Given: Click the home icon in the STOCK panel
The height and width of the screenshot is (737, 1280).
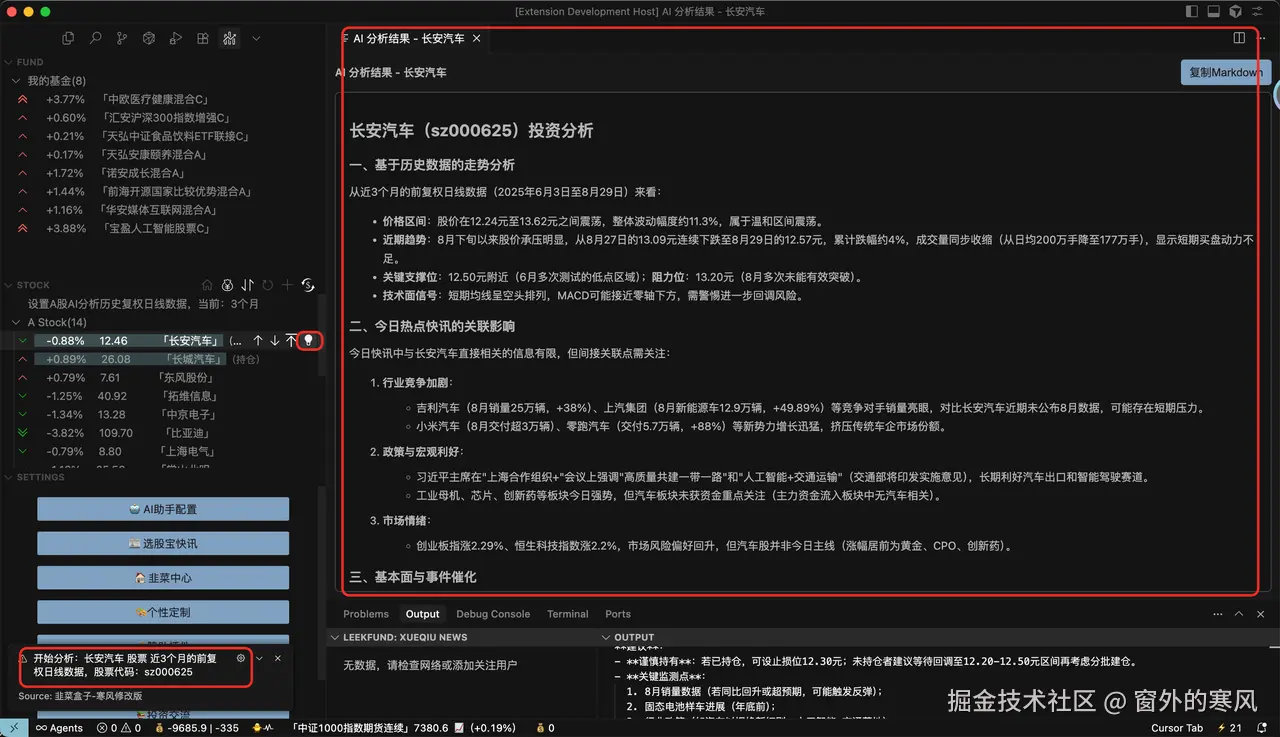Looking at the screenshot, I should click(207, 285).
